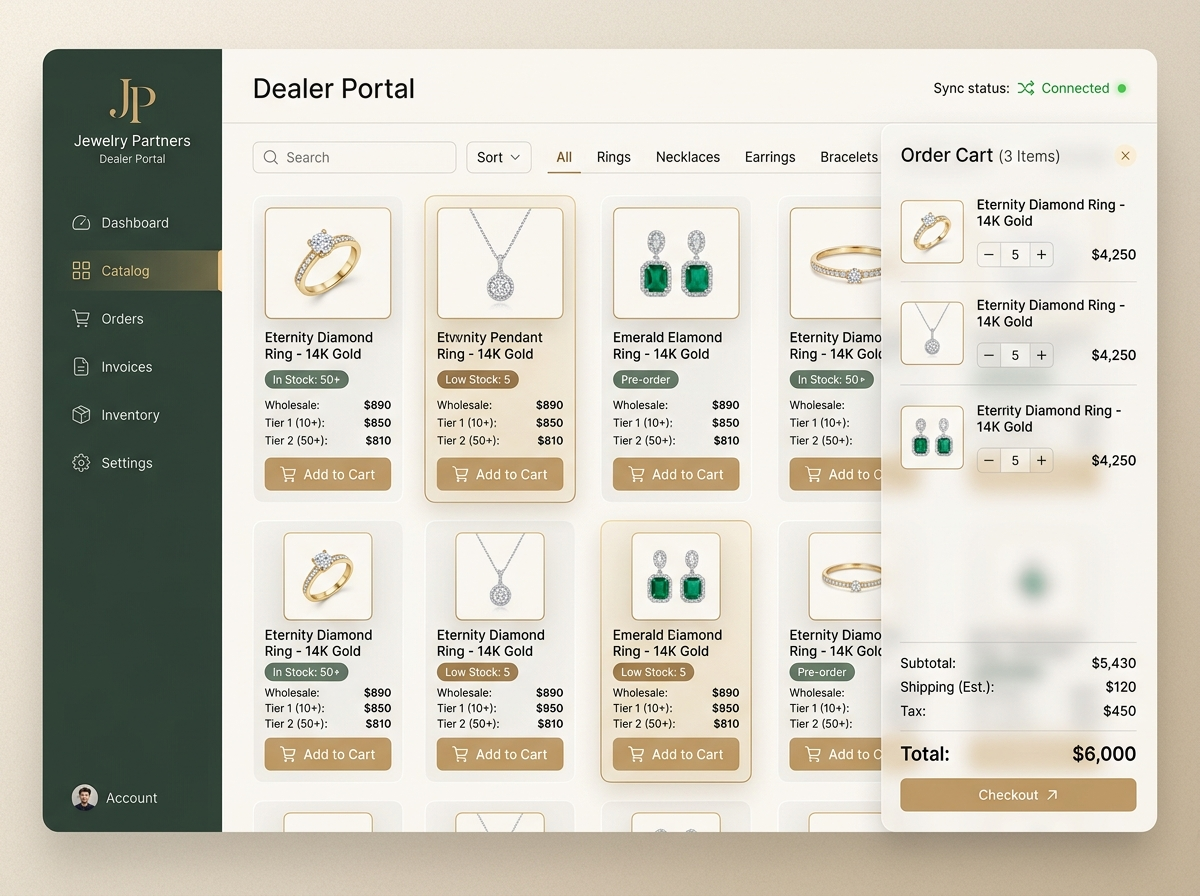Click the Shipping estimate value $120
The height and width of the screenshot is (896, 1200).
[x=1121, y=687]
